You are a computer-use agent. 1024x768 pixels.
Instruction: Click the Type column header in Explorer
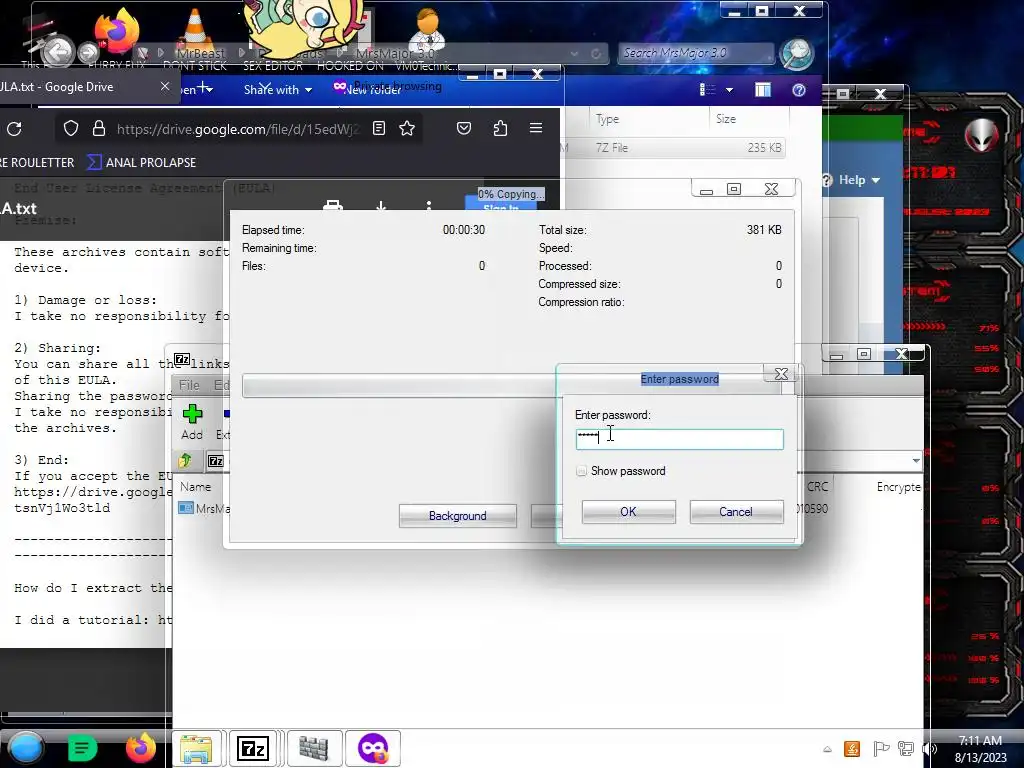[x=607, y=119]
